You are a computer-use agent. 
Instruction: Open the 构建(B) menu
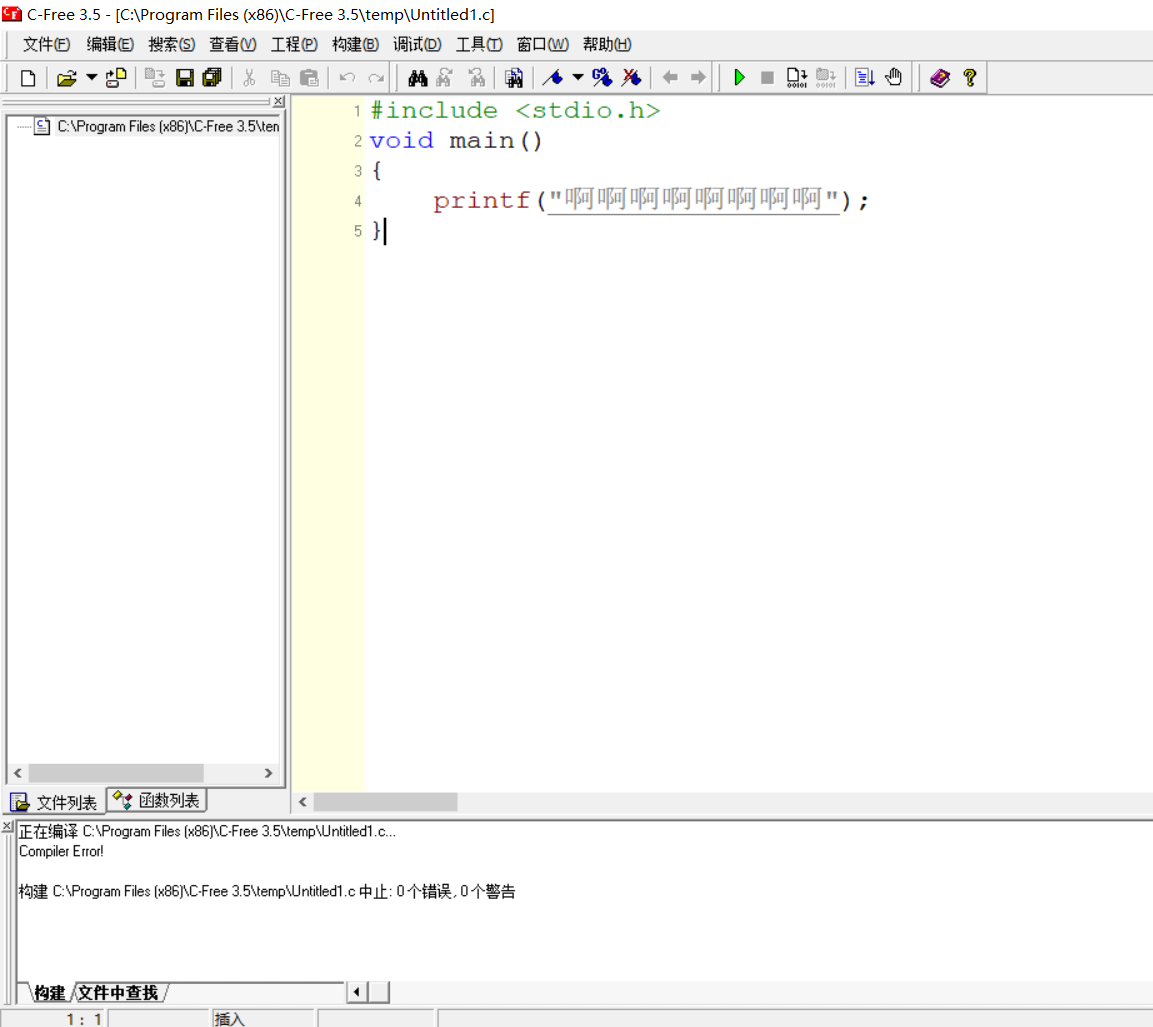pyautogui.click(x=355, y=45)
